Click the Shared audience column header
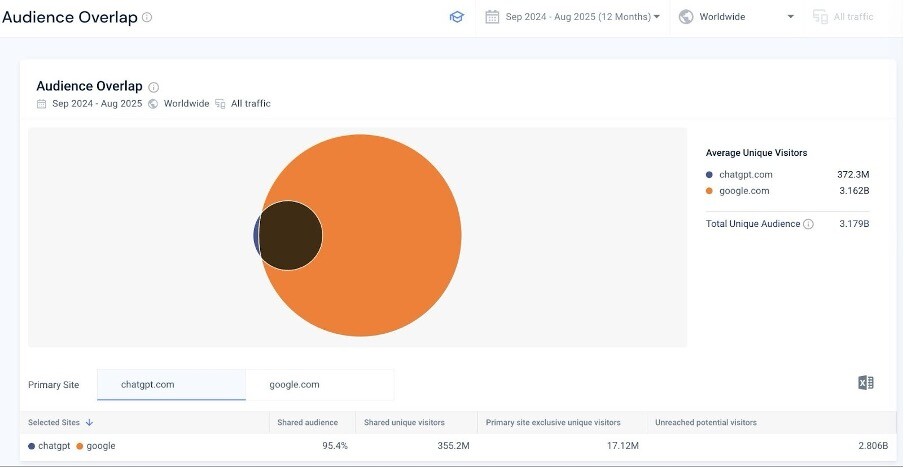Image resolution: width=904 pixels, height=468 pixels. pyautogui.click(x=307, y=423)
